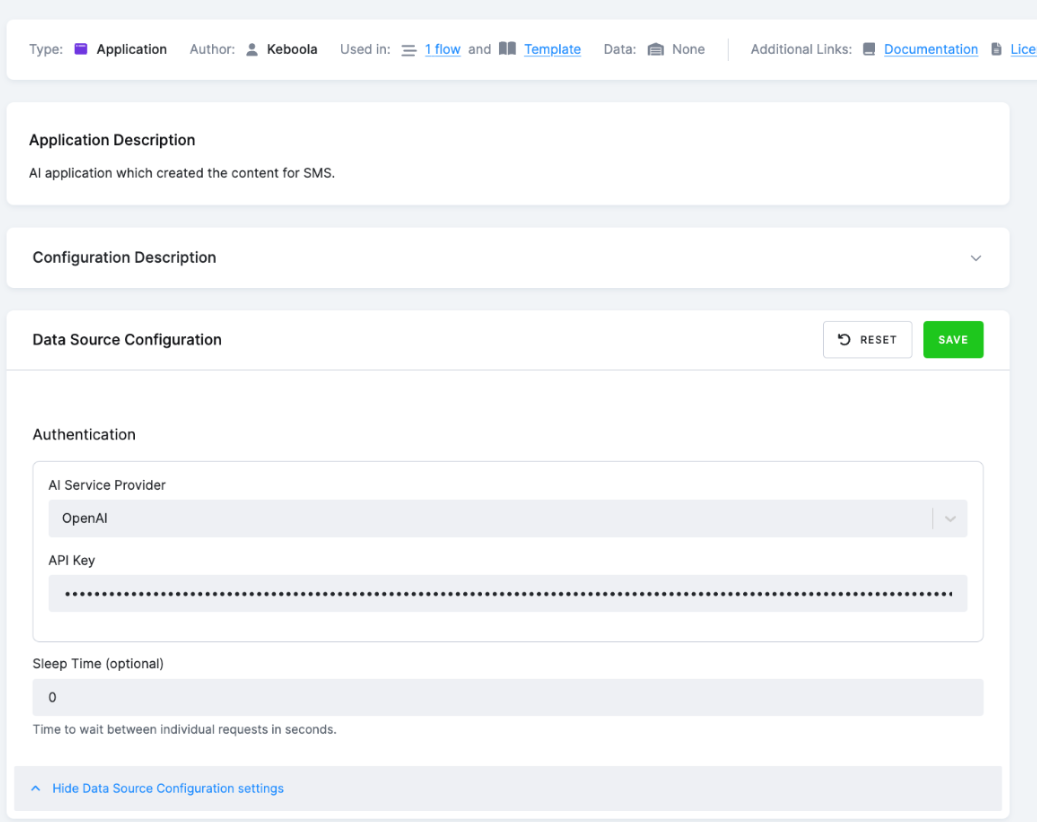Select the Keboola author person icon
This screenshot has height=822, width=1037.
pyautogui.click(x=252, y=48)
